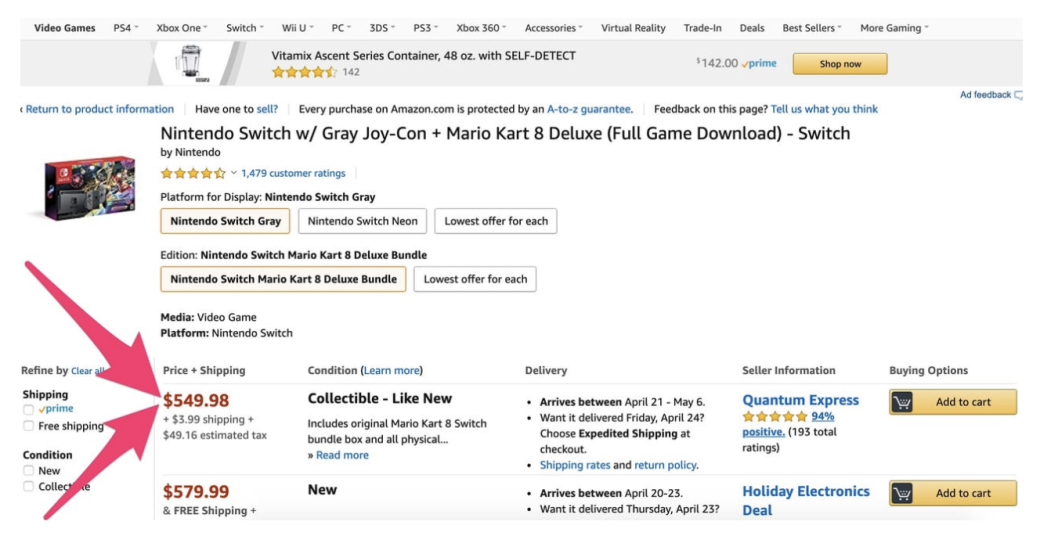Toggle the Prime shipping checkbox
This screenshot has width=1040, height=543.
pos(29,409)
